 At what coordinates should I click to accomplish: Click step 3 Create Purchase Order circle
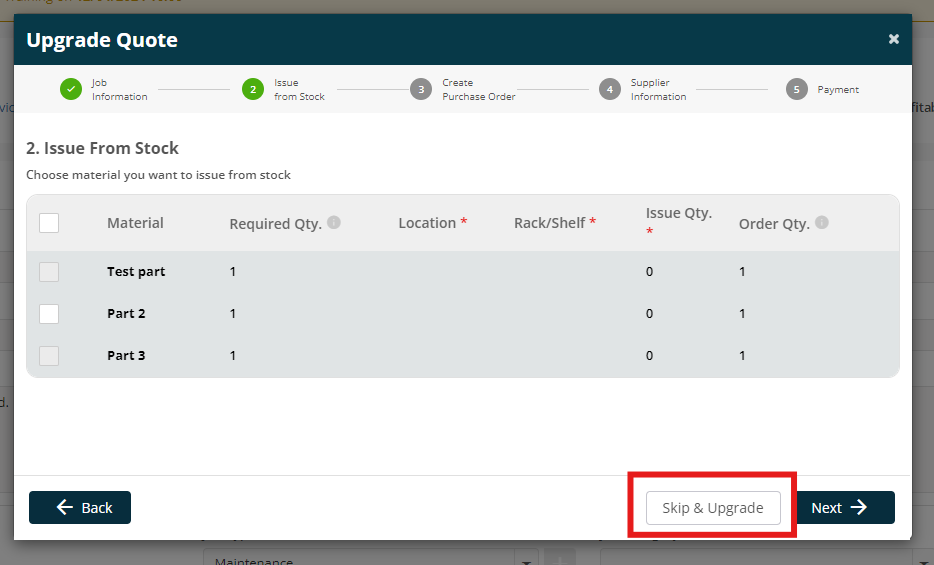pos(421,89)
